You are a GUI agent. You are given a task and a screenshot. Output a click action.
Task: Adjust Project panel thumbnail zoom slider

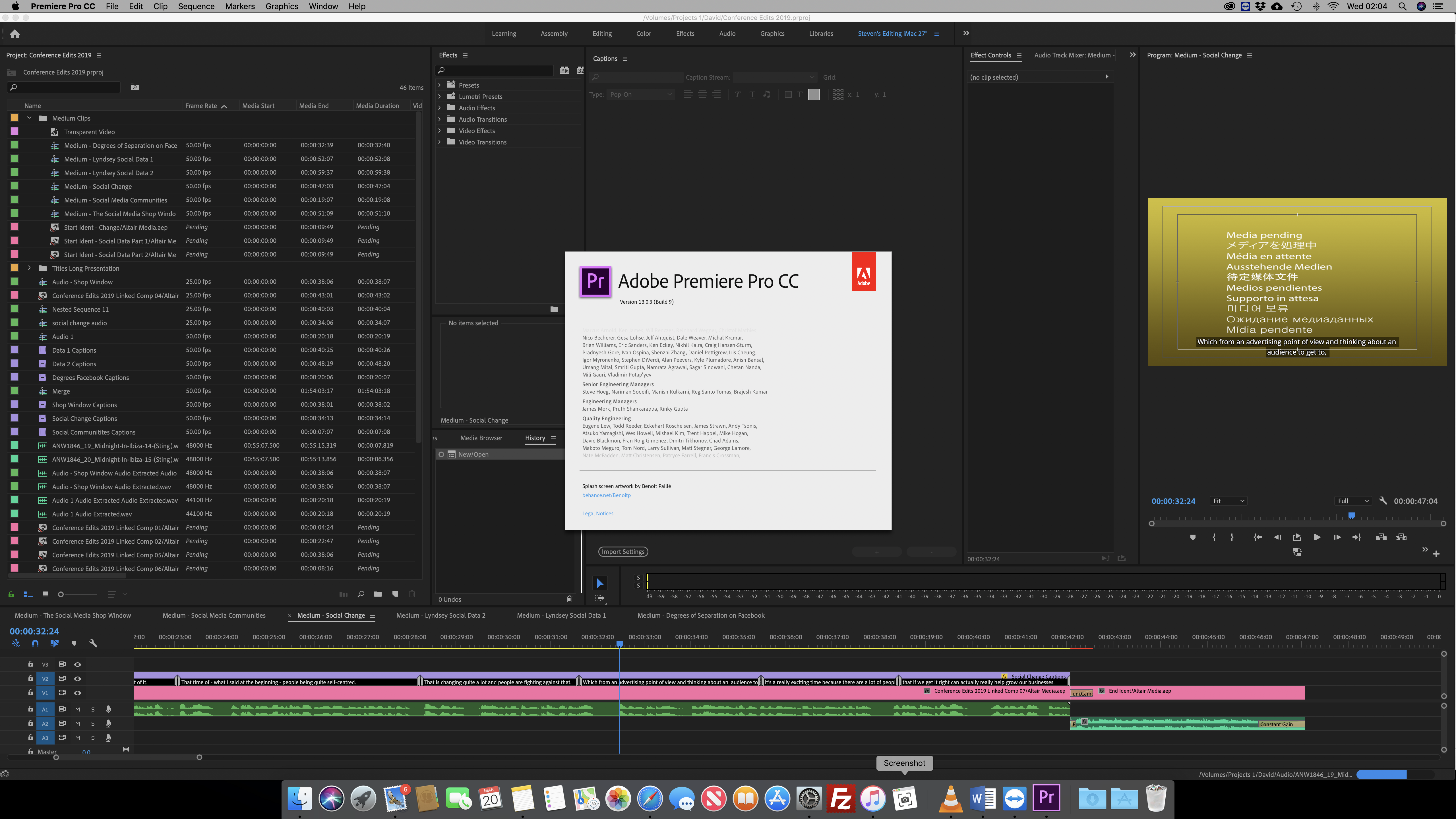[77, 594]
